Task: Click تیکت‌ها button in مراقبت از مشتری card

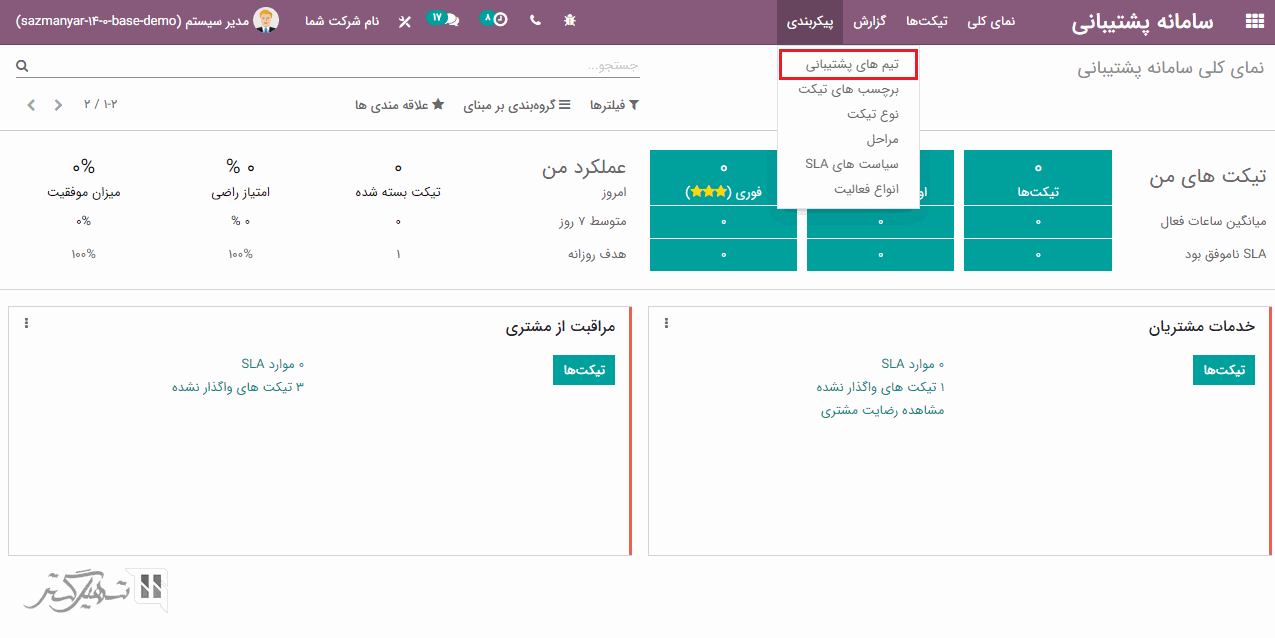Action: tap(584, 370)
